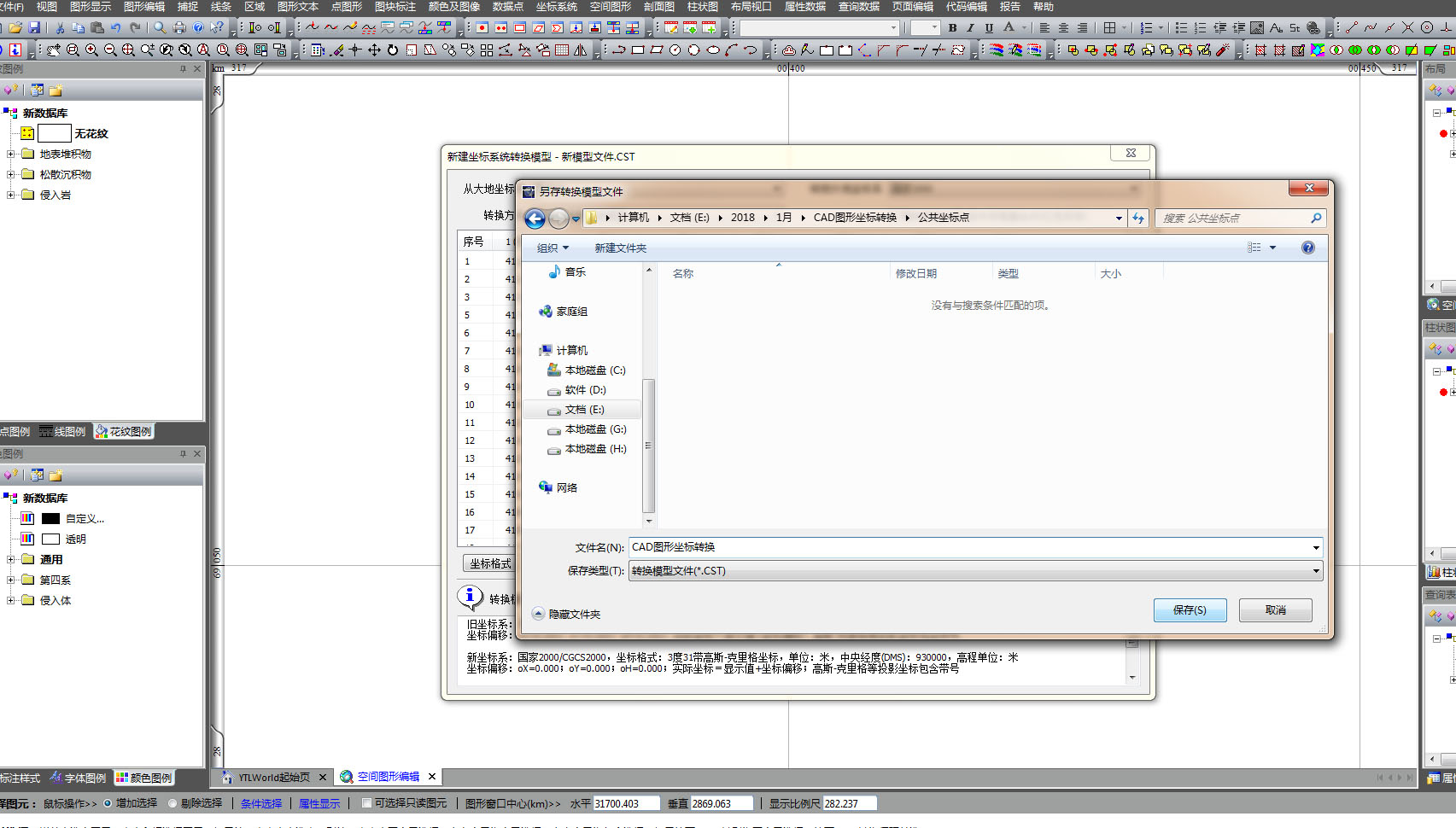This screenshot has width=1456, height=828.
Task: Select the 增加选择 radio button
Action: pos(108,803)
